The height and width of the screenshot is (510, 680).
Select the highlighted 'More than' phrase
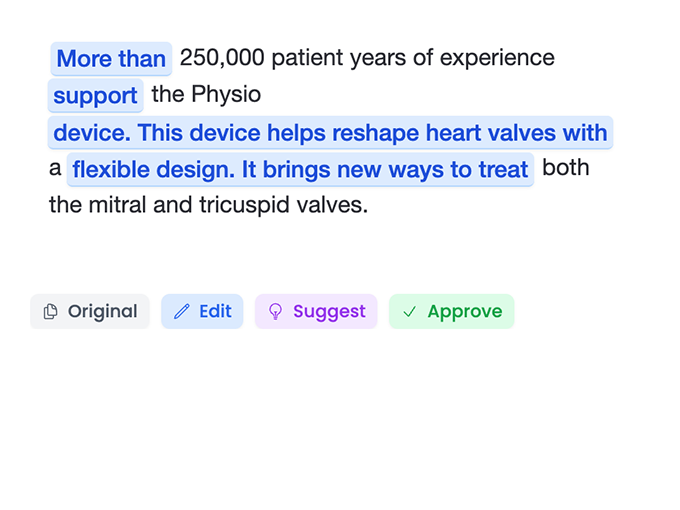coord(111,59)
